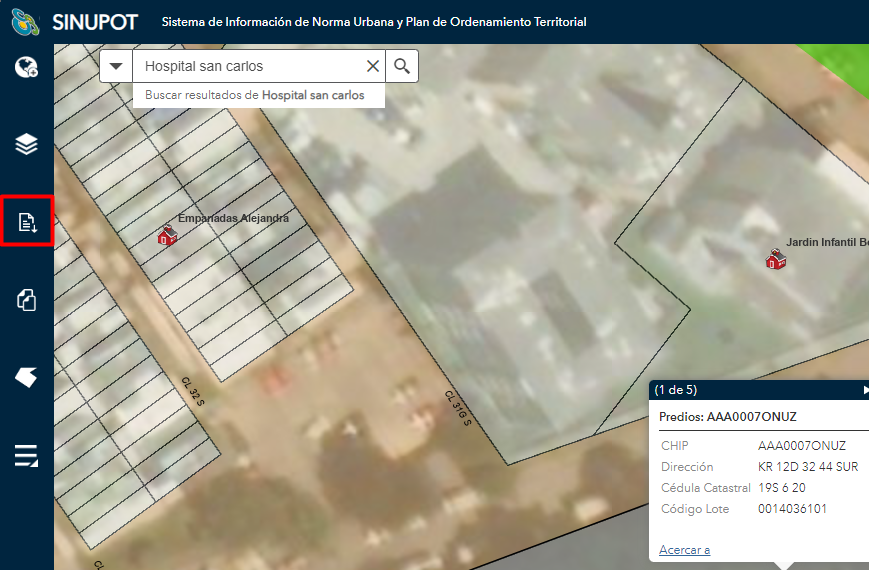This screenshot has height=570, width=869.
Task: Click the 'CL 32 S' street label
Action: pyautogui.click(x=192, y=391)
